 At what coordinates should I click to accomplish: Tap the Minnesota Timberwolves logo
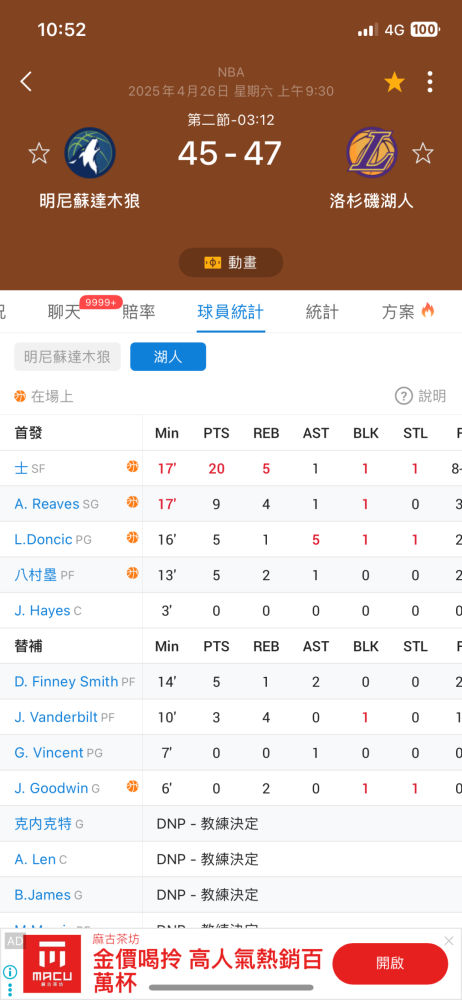click(x=90, y=153)
